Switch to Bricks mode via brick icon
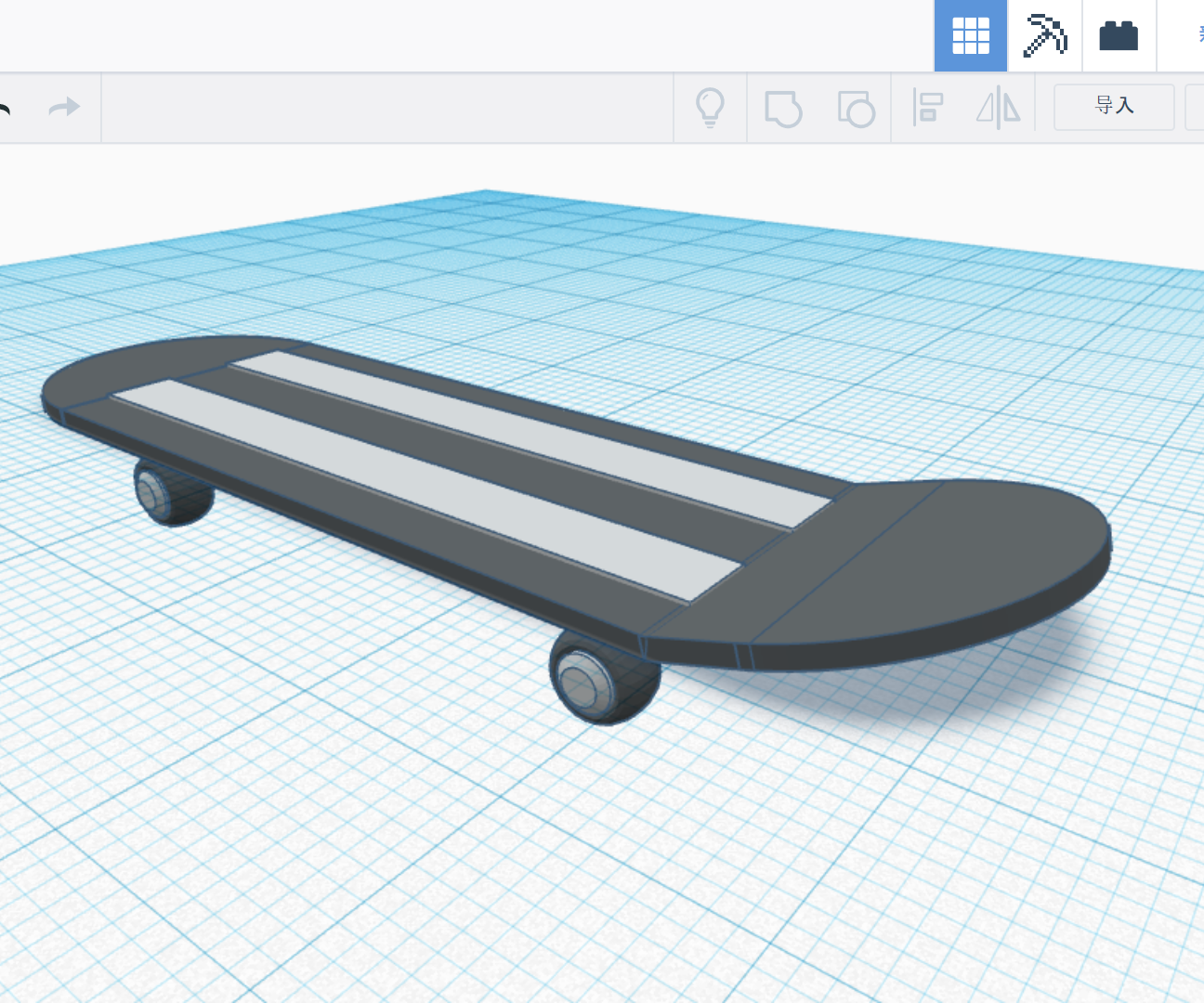 click(1119, 35)
